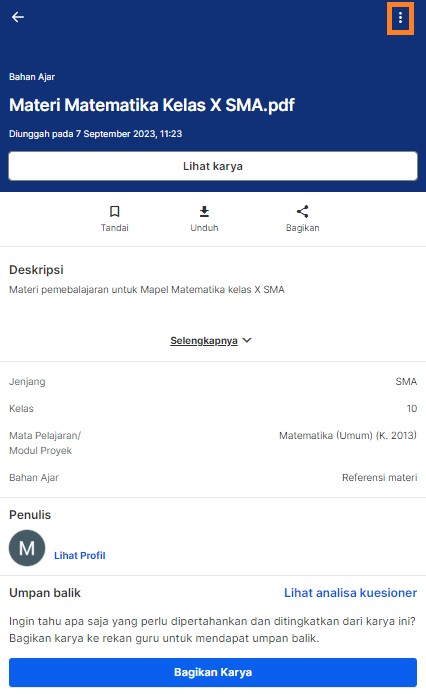Screen dimensions: 426x694
Task: Tap the Tandai bookmark icon
Action: click(x=115, y=212)
